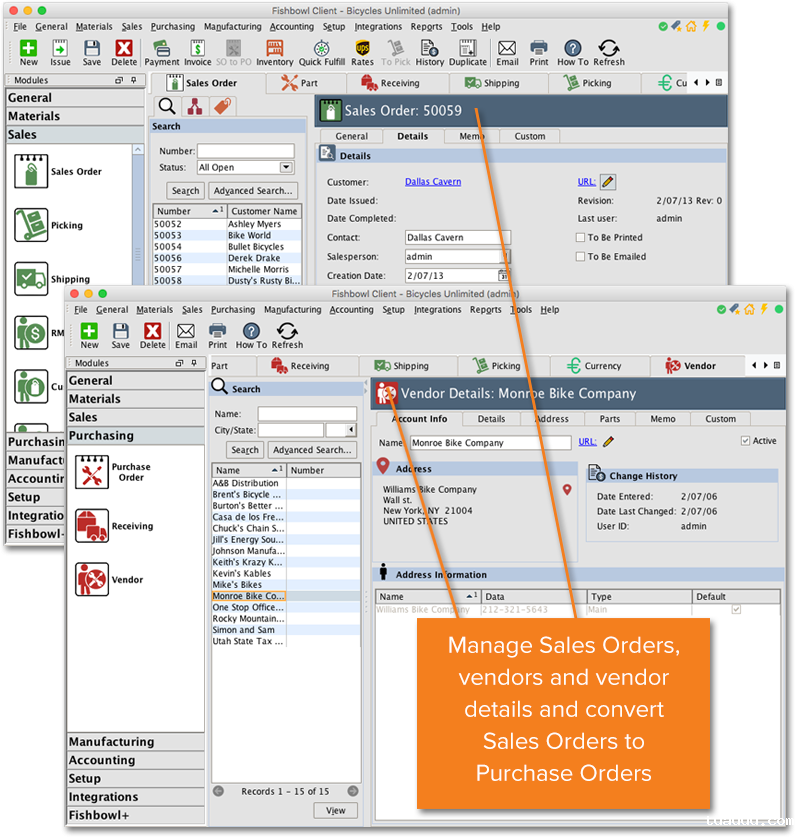Open the Dallas Cavern customer link
The width and height of the screenshot is (795, 837).
[x=433, y=182]
